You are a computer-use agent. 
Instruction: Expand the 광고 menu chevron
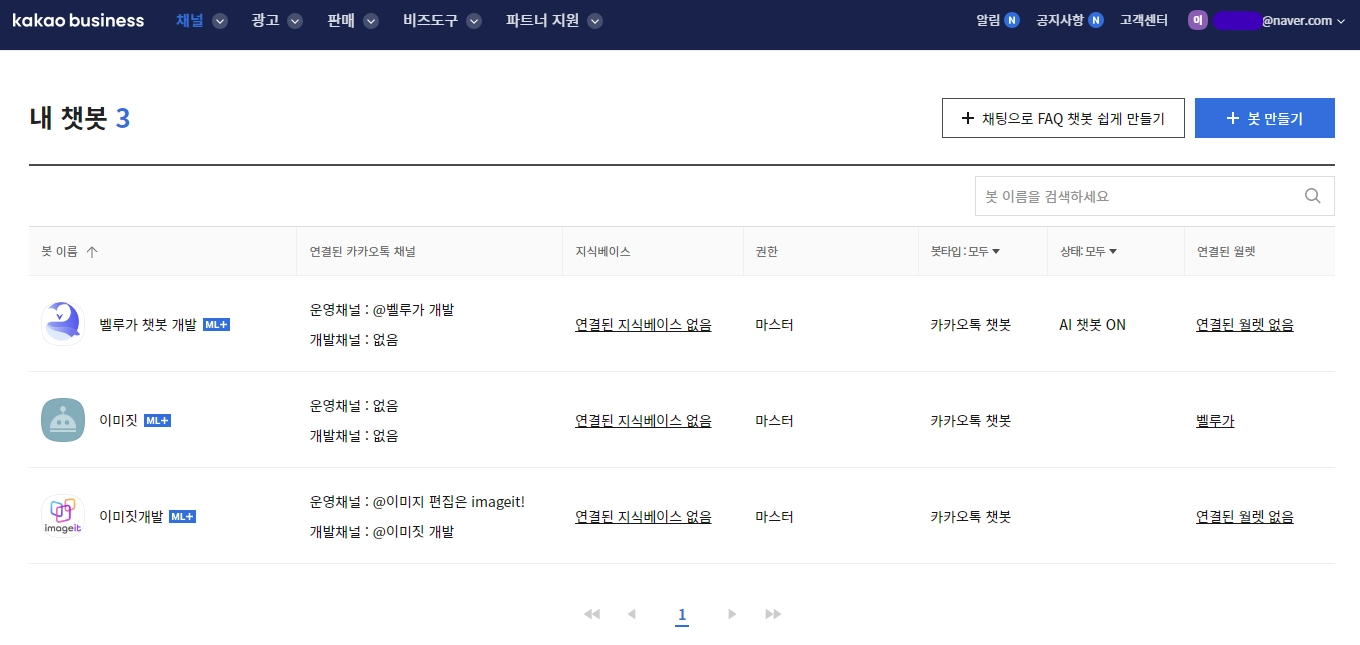[x=294, y=21]
